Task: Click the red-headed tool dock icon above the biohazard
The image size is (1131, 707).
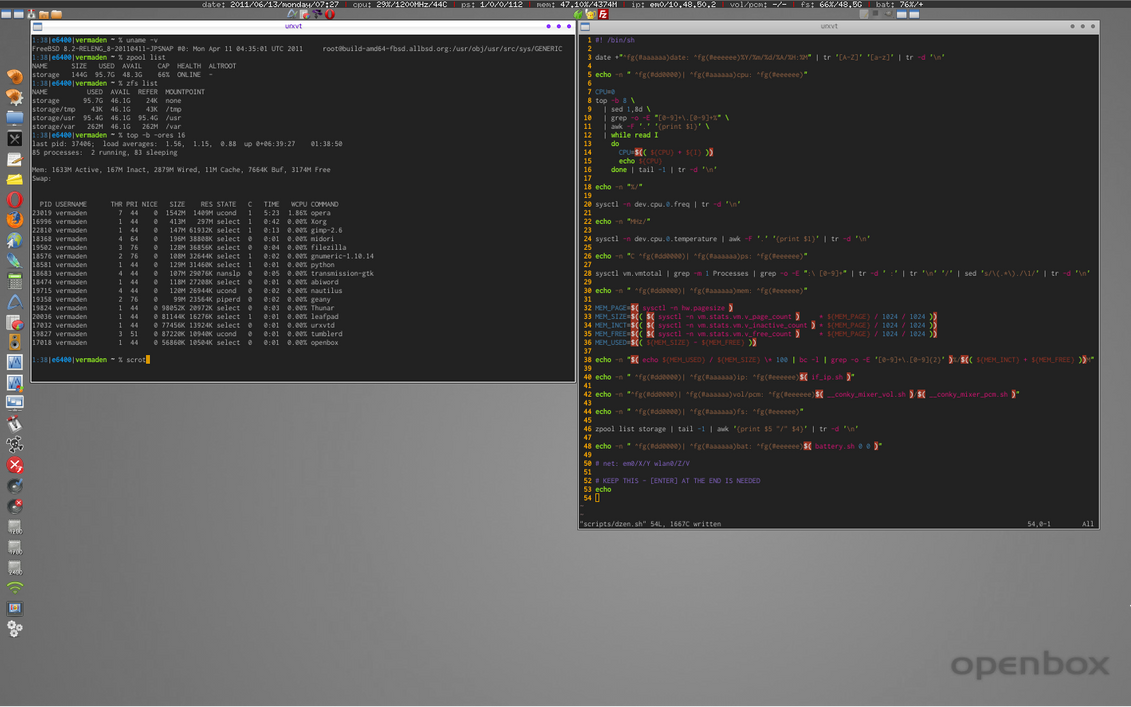Action: (x=14, y=424)
